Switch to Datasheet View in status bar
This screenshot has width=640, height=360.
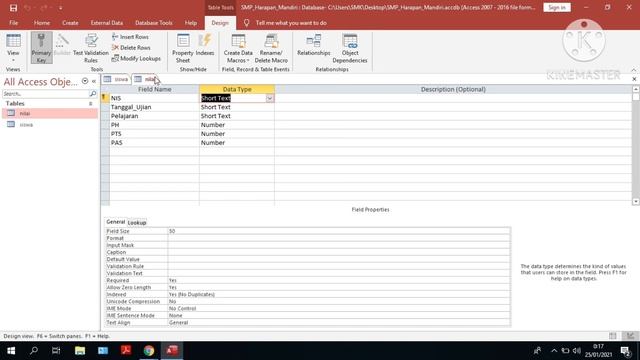coord(613,336)
